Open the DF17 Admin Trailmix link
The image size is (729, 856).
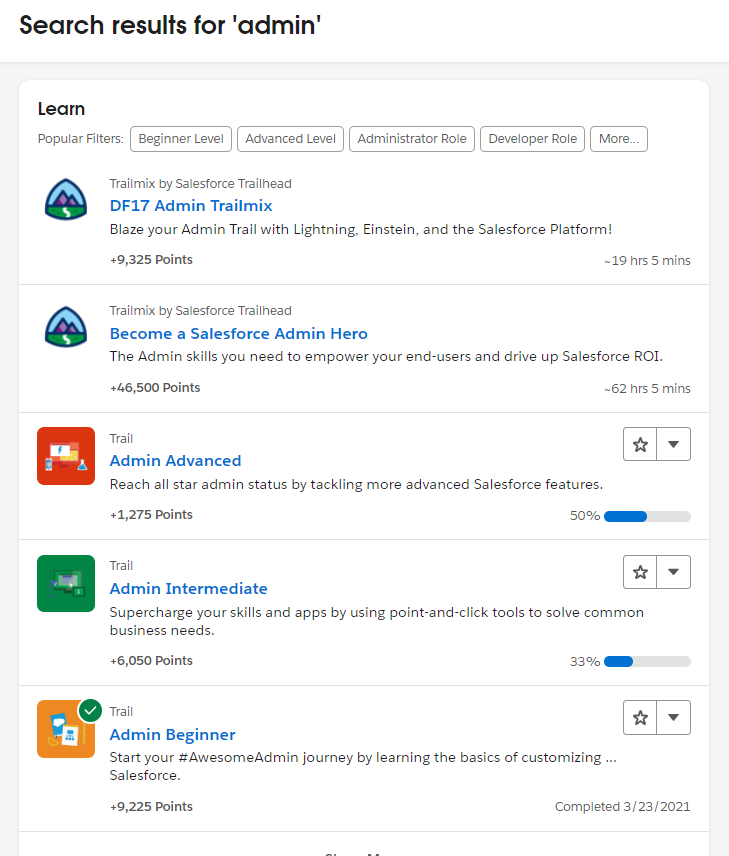coord(191,206)
